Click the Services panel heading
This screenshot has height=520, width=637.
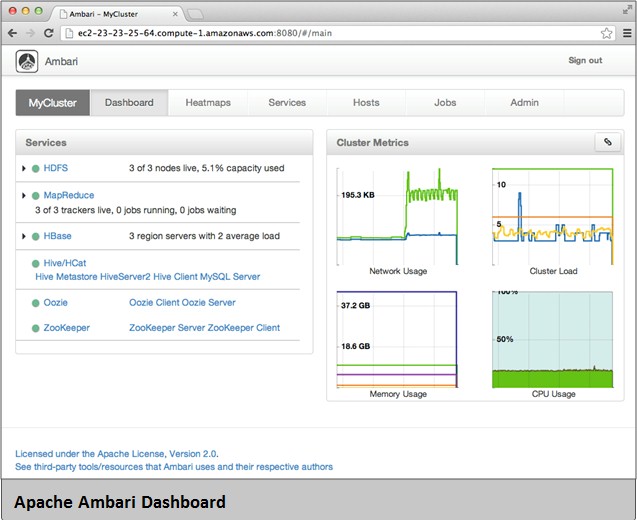click(46, 143)
